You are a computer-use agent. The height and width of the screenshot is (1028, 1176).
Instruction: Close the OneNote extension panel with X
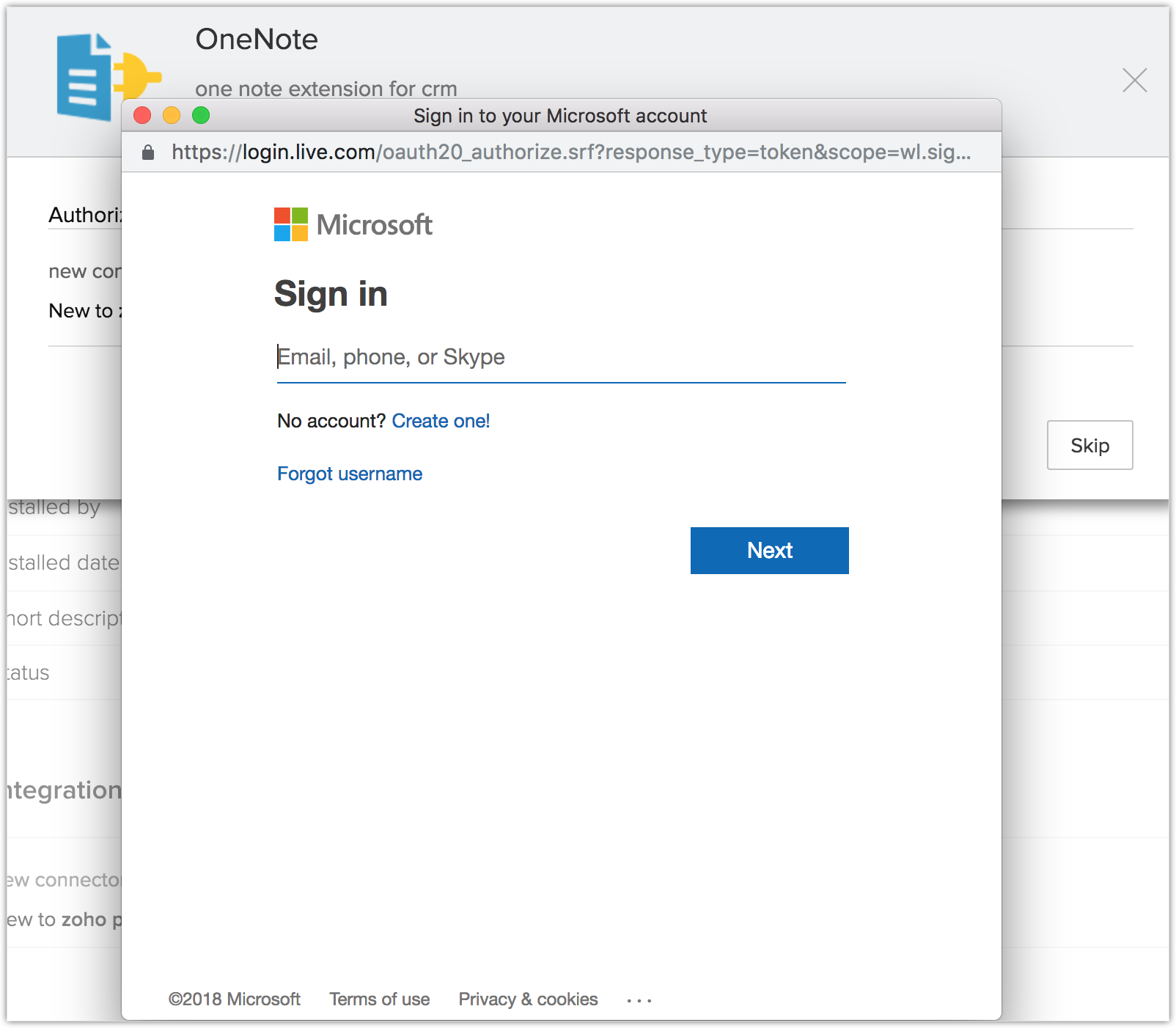[1134, 80]
